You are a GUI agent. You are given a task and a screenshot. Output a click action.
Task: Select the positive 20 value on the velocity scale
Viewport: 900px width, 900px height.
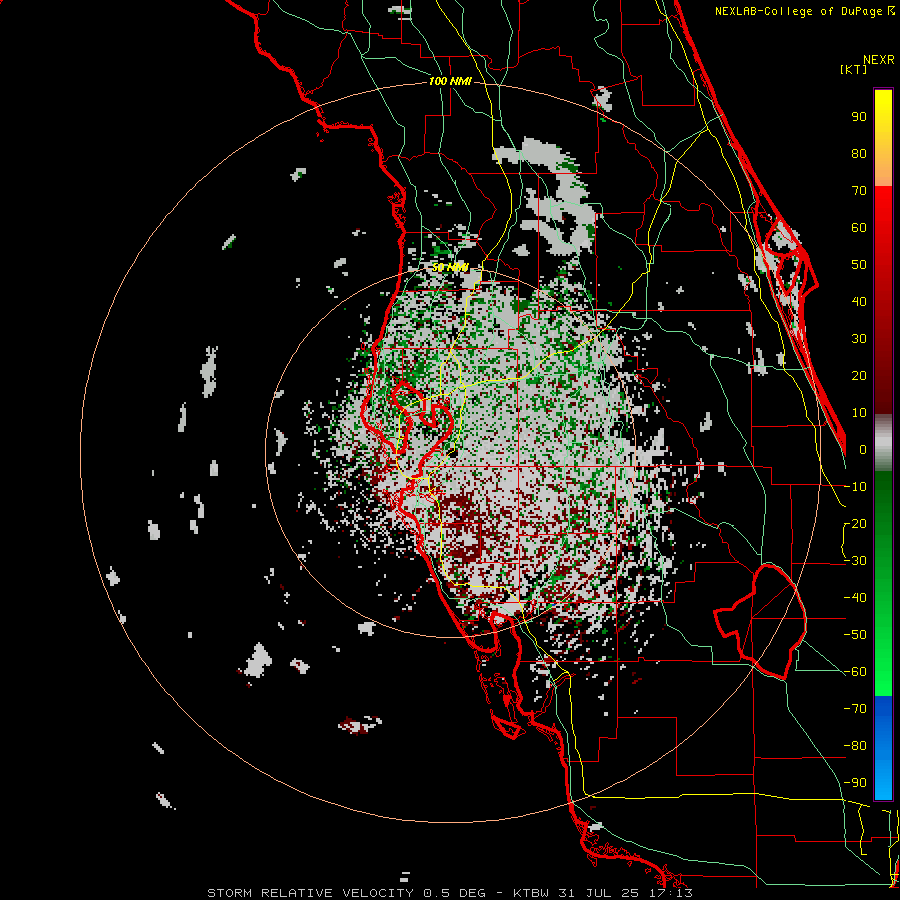(859, 375)
